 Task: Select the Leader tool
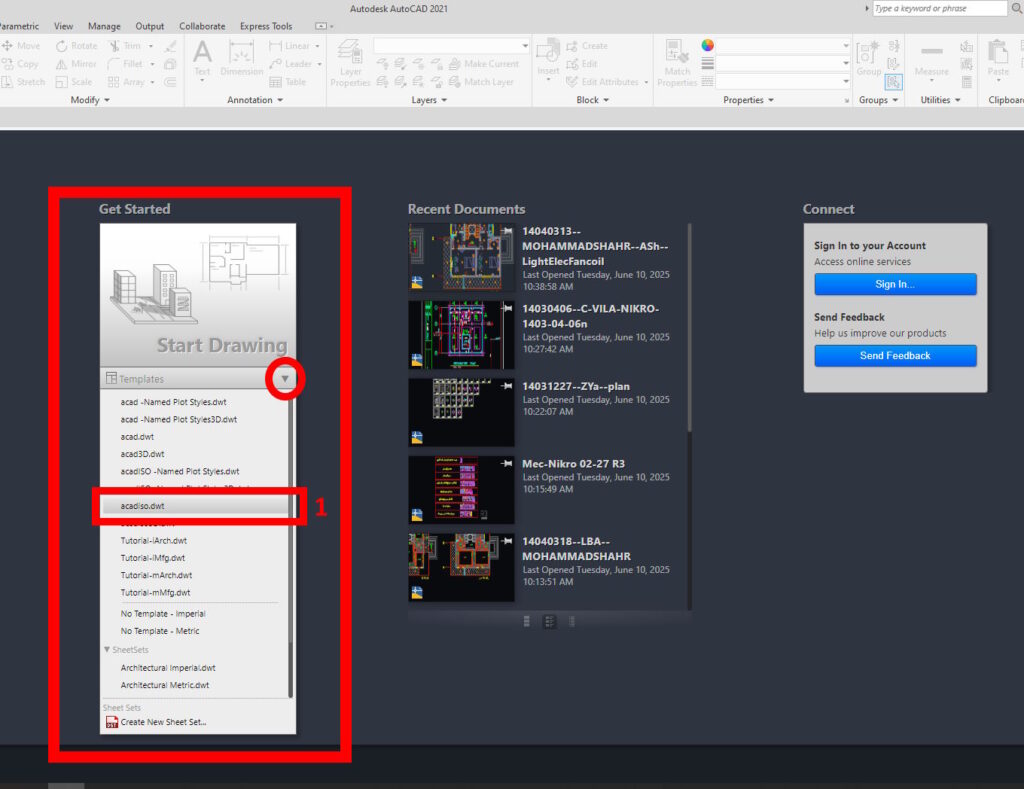[x=291, y=64]
